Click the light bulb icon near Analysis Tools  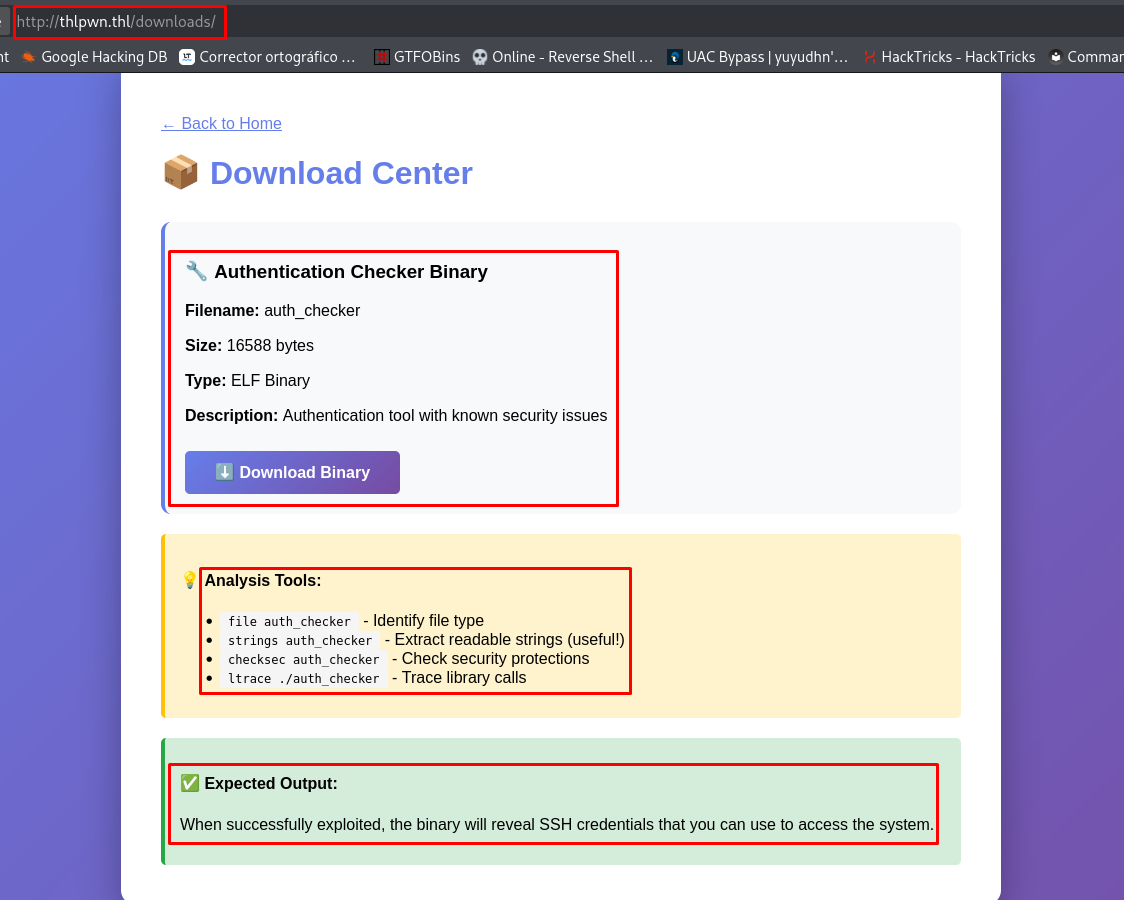[190, 580]
